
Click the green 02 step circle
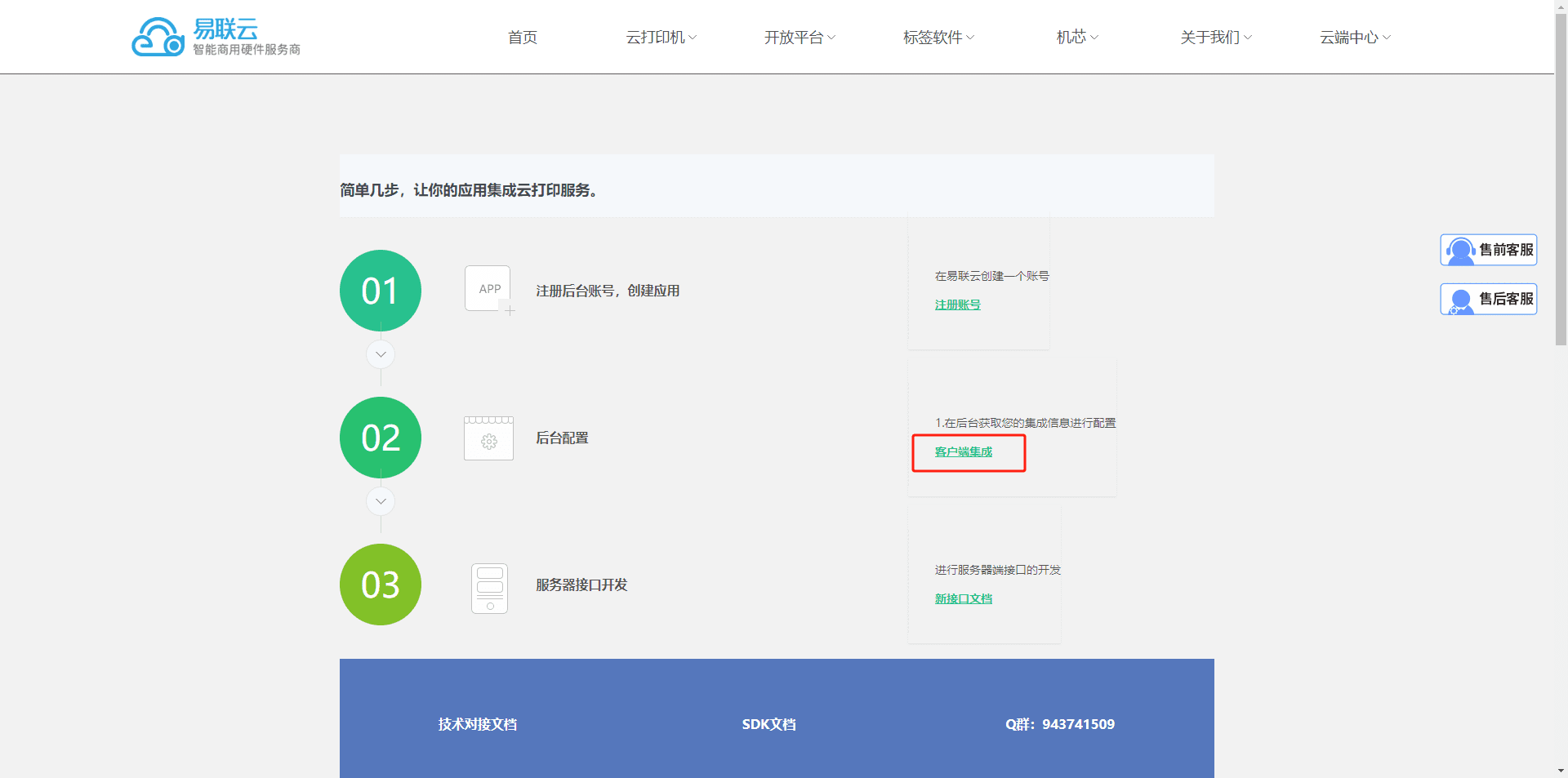click(x=381, y=438)
